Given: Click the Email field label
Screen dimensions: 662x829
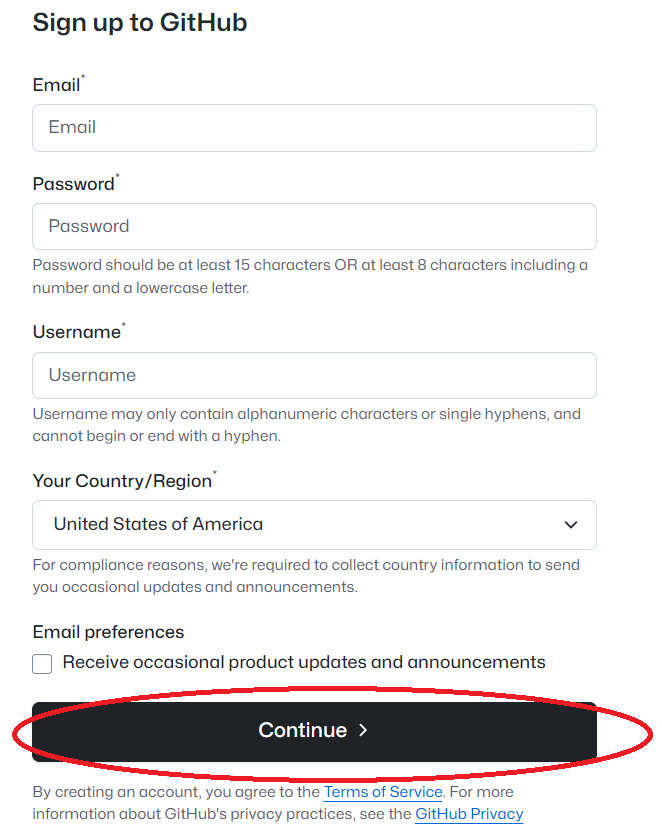Looking at the screenshot, I should 56,85.
